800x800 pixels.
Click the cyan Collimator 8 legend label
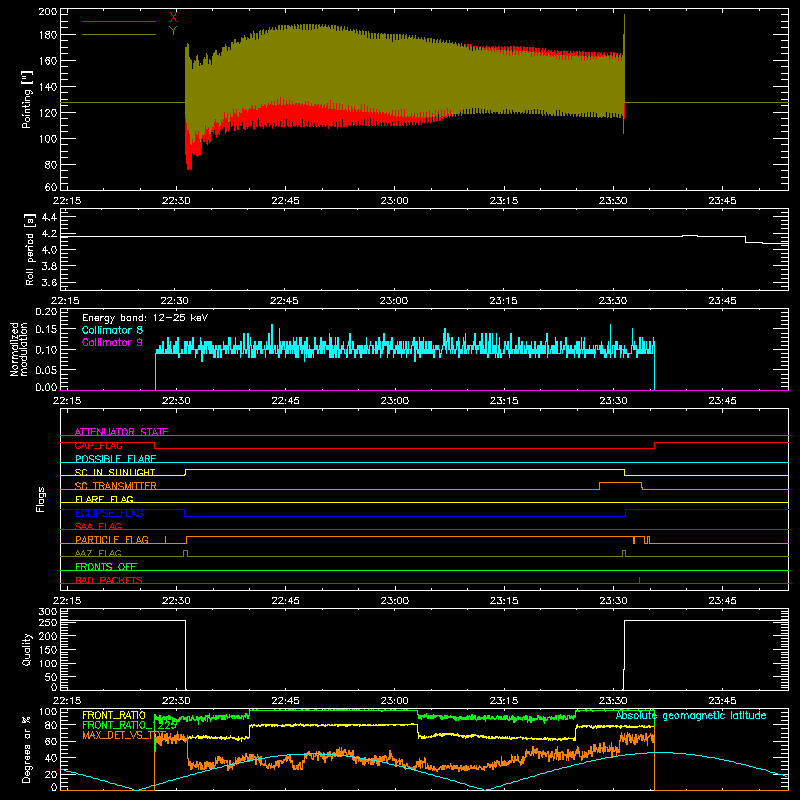112,330
